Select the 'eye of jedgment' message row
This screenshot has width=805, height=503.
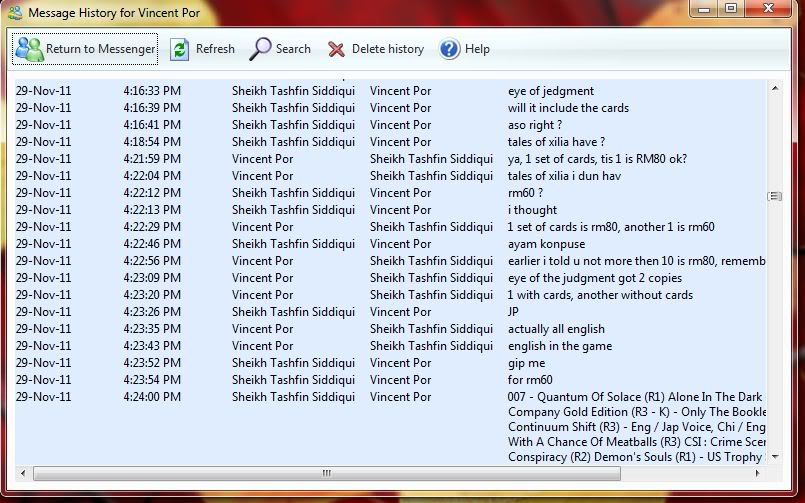550,91
